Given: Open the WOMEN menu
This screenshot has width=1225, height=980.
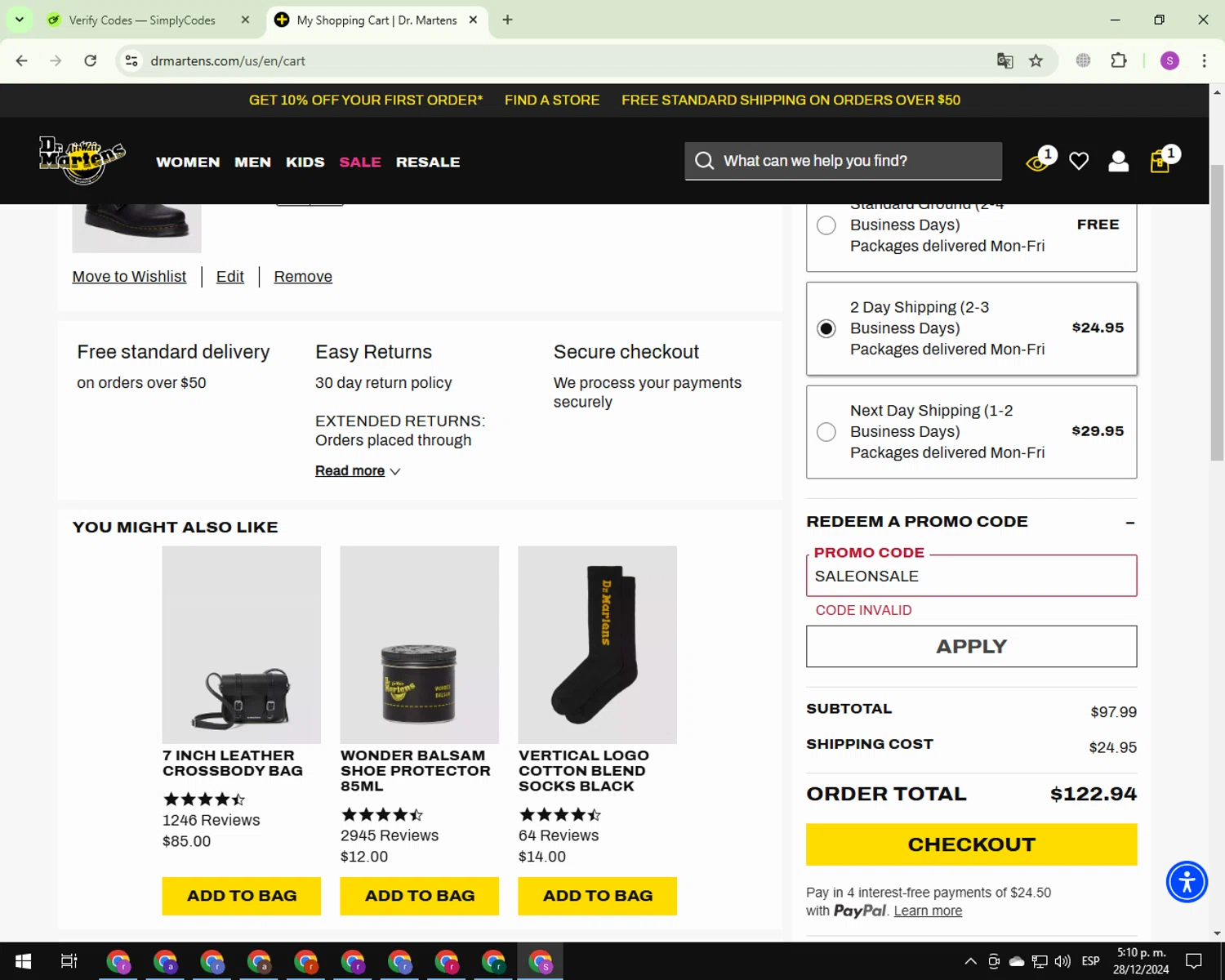Looking at the screenshot, I should tap(188, 162).
